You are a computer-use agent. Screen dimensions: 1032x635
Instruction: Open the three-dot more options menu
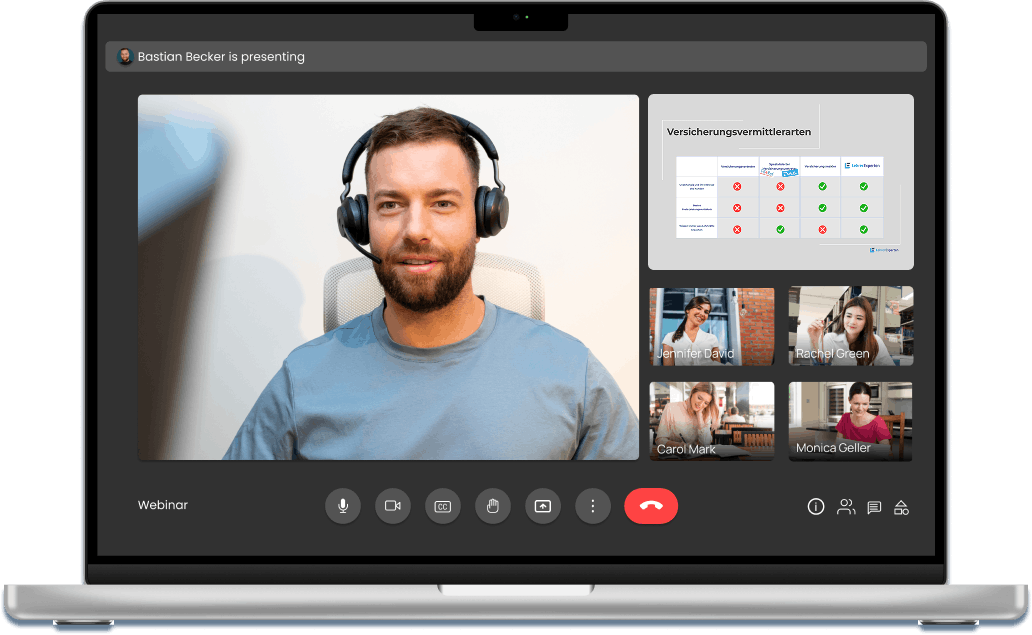pos(593,506)
